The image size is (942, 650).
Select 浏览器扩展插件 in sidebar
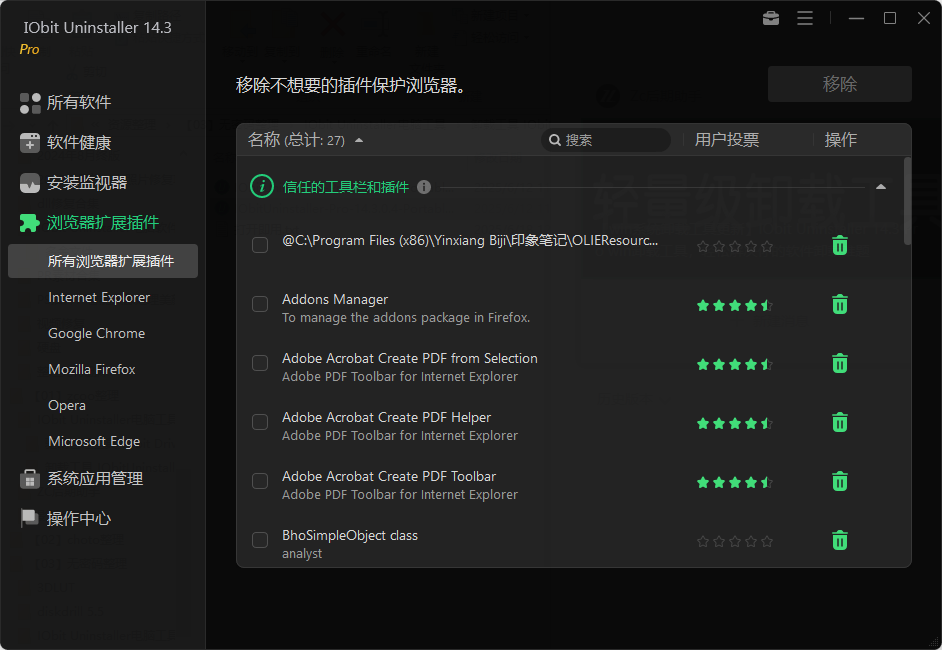click(103, 223)
